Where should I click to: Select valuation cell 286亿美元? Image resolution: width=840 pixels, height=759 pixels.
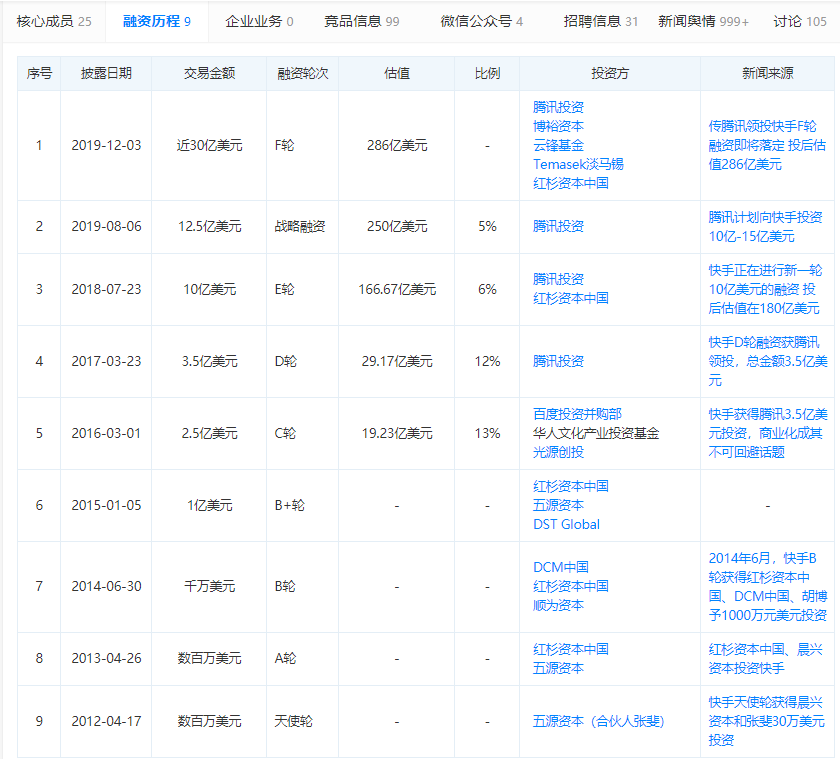397,145
